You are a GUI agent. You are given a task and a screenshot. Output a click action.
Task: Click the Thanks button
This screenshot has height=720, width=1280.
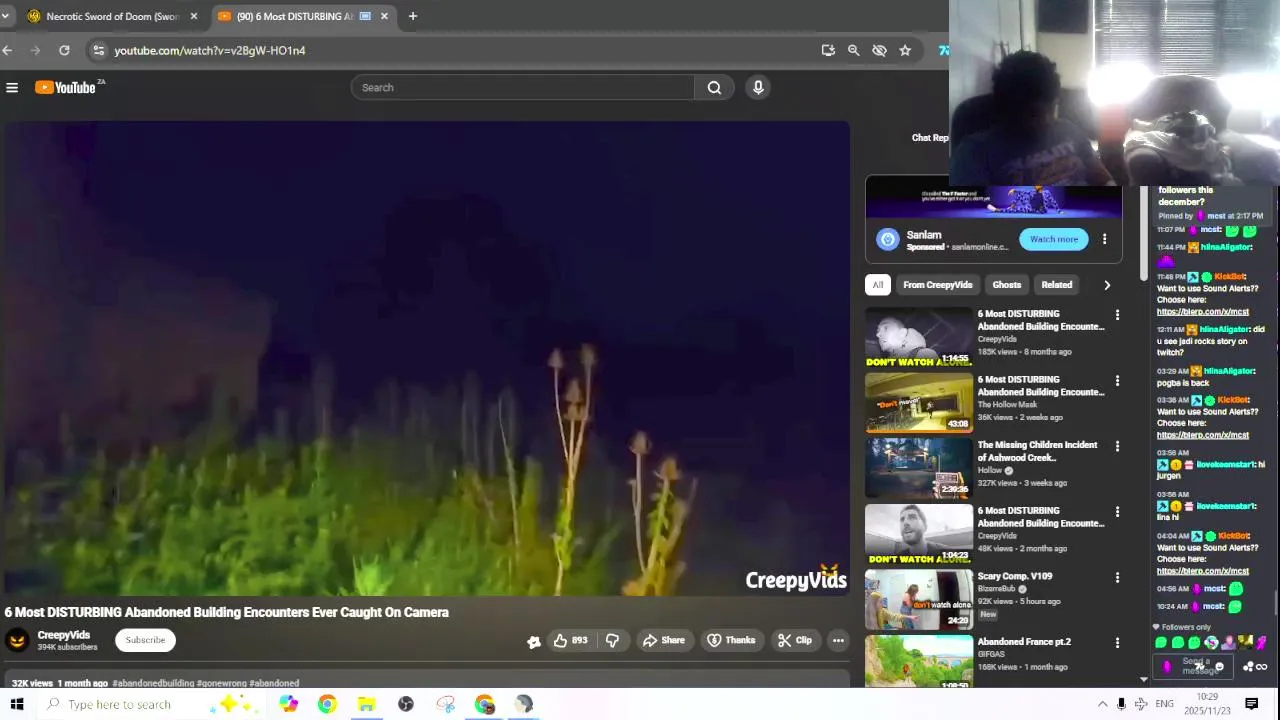[731, 640]
